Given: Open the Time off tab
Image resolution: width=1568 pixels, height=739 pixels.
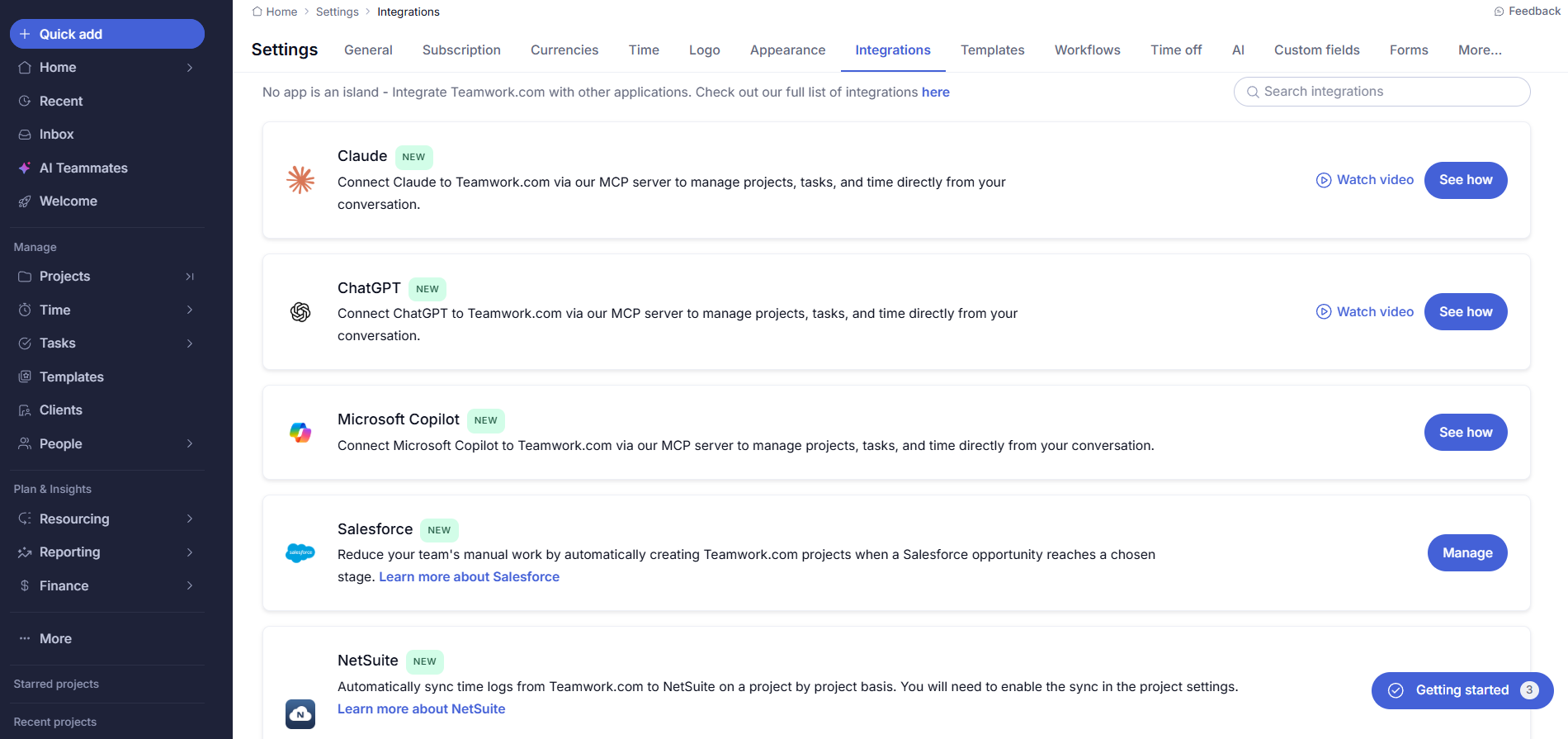Looking at the screenshot, I should click(x=1176, y=50).
